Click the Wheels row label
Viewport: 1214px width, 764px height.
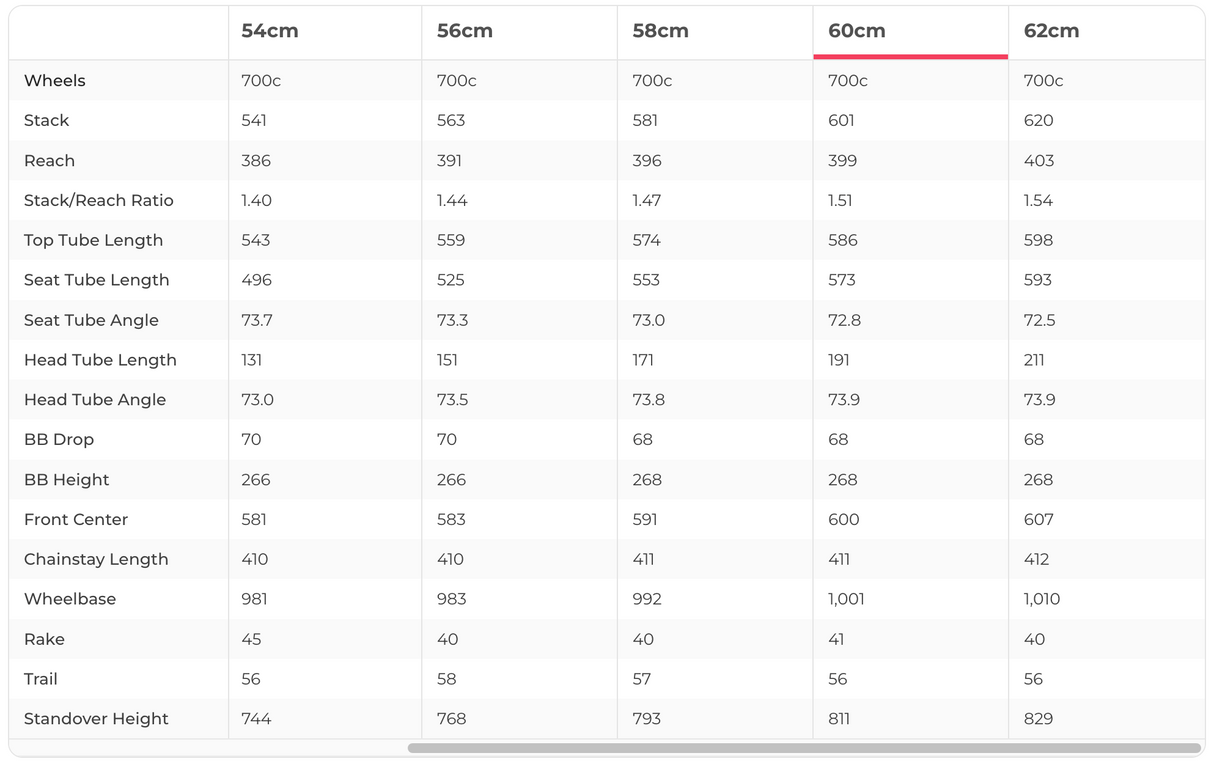[x=55, y=81]
